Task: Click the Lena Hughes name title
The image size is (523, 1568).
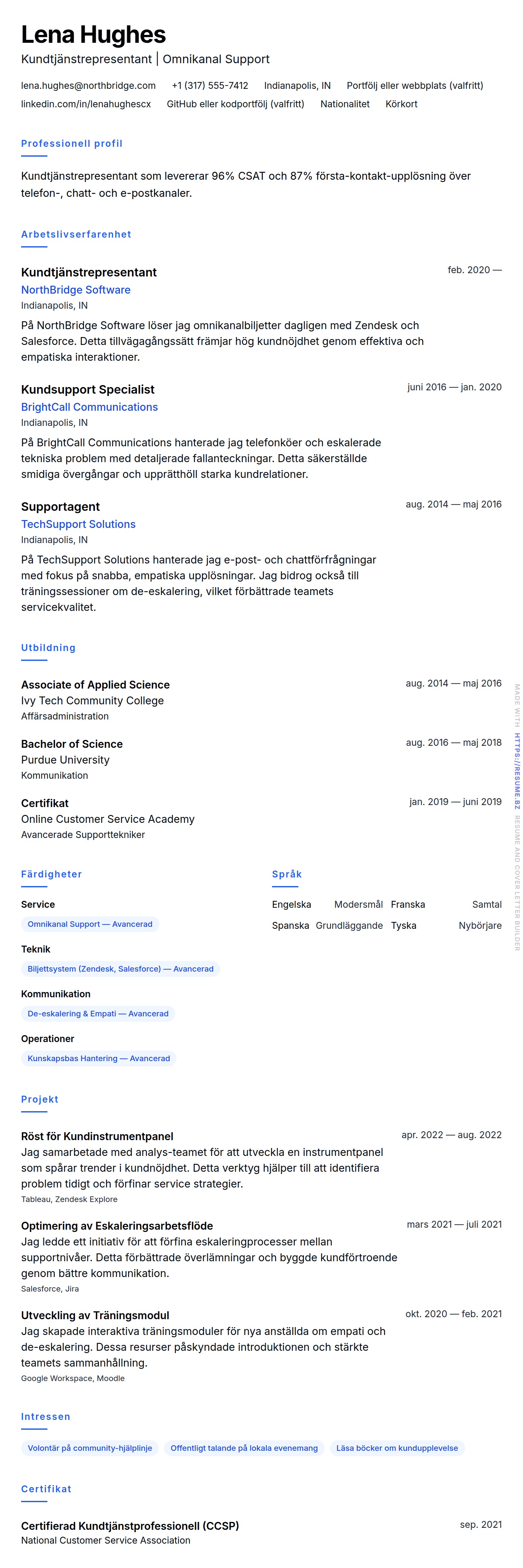Action: (x=94, y=35)
